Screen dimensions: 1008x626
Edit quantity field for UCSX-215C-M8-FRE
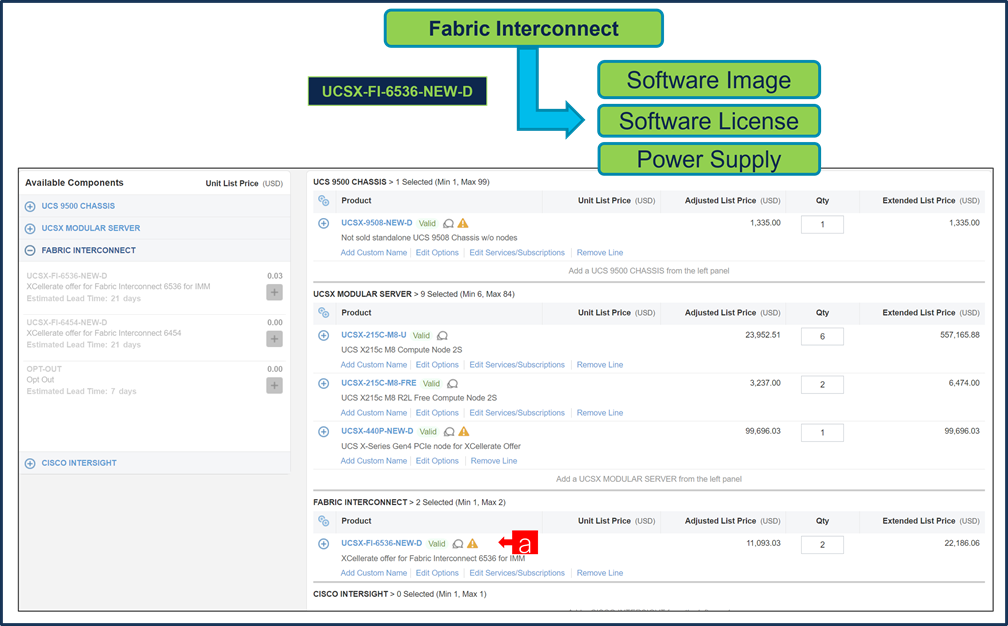(x=822, y=384)
